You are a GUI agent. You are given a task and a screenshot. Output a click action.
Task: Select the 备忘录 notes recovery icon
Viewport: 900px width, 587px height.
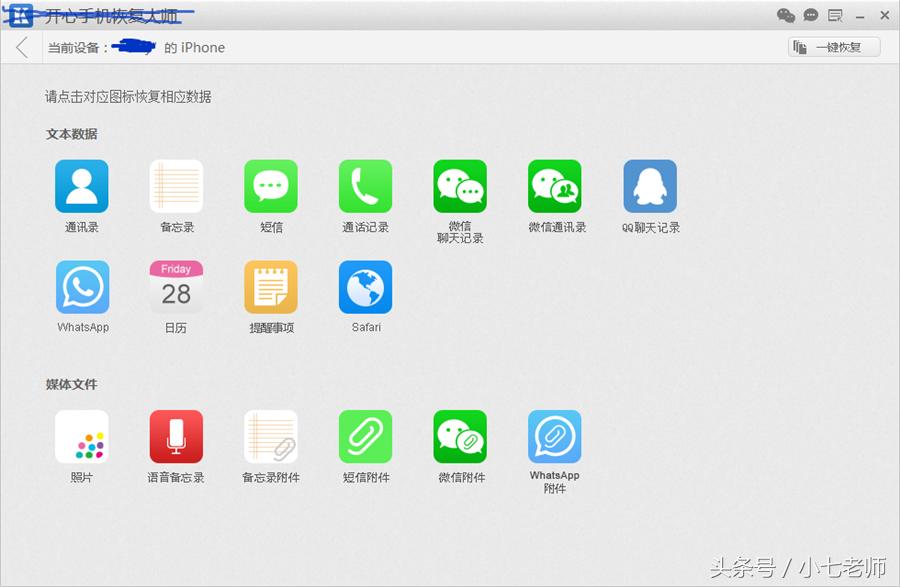[176, 186]
